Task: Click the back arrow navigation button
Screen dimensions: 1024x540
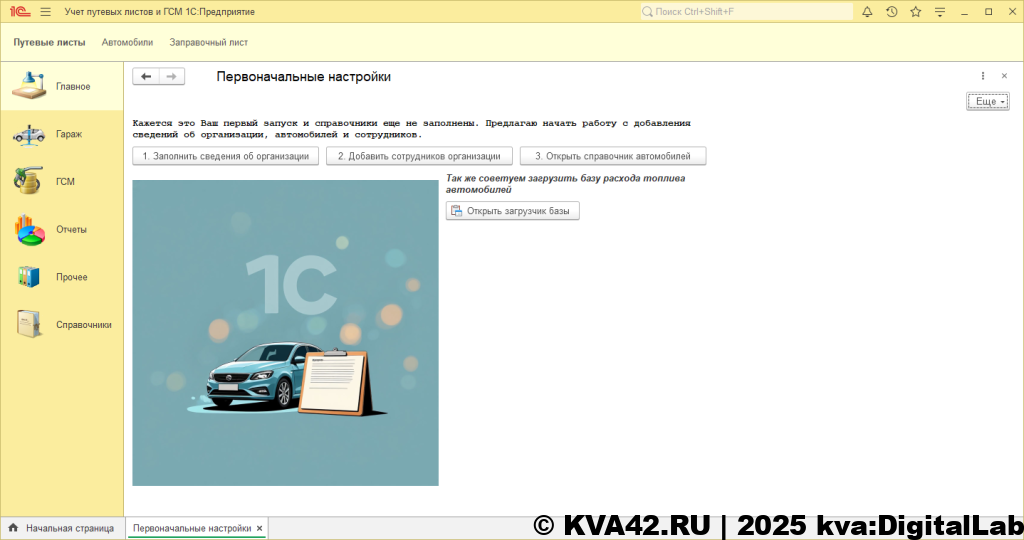Action: click(146, 77)
